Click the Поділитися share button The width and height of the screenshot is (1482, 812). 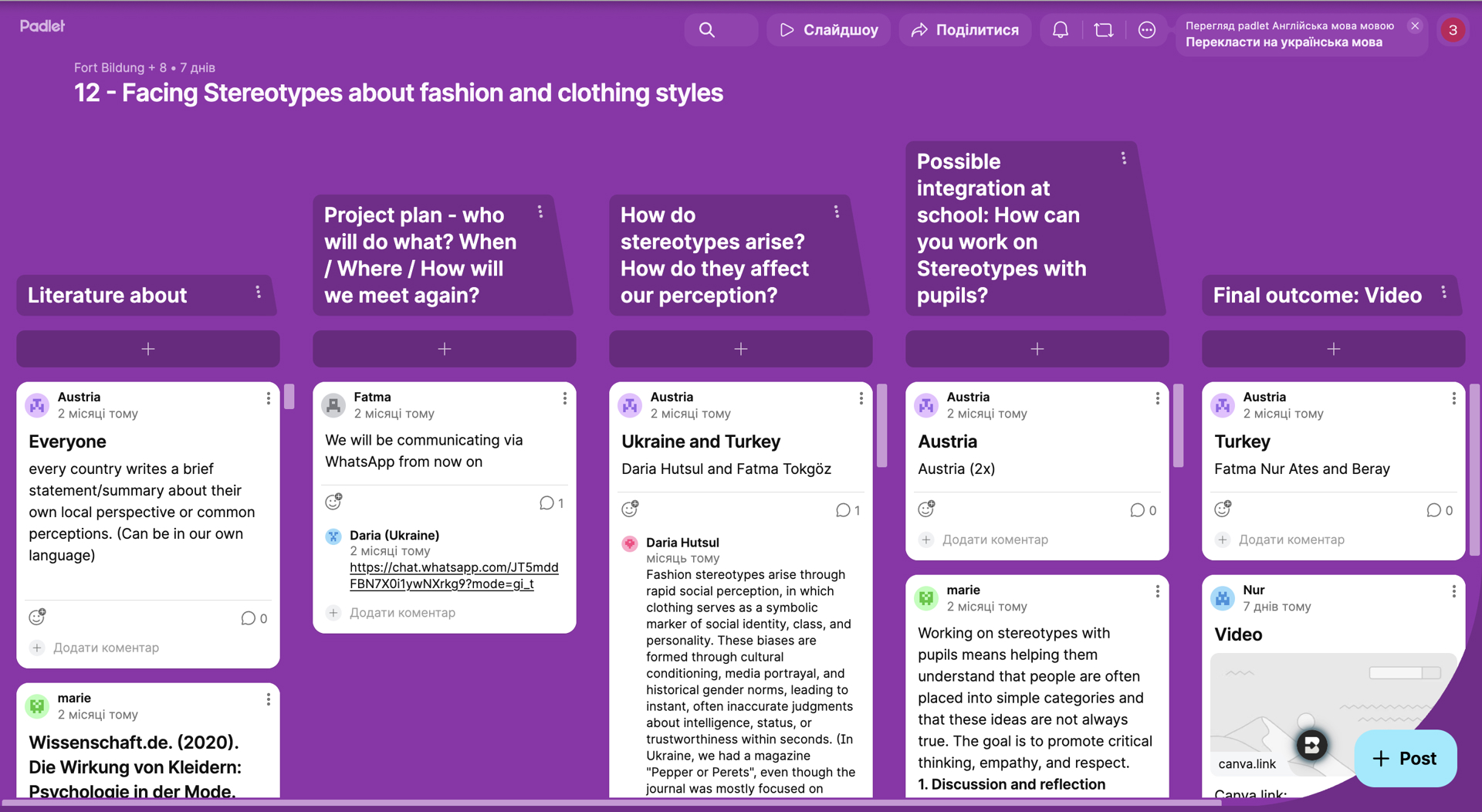(965, 30)
